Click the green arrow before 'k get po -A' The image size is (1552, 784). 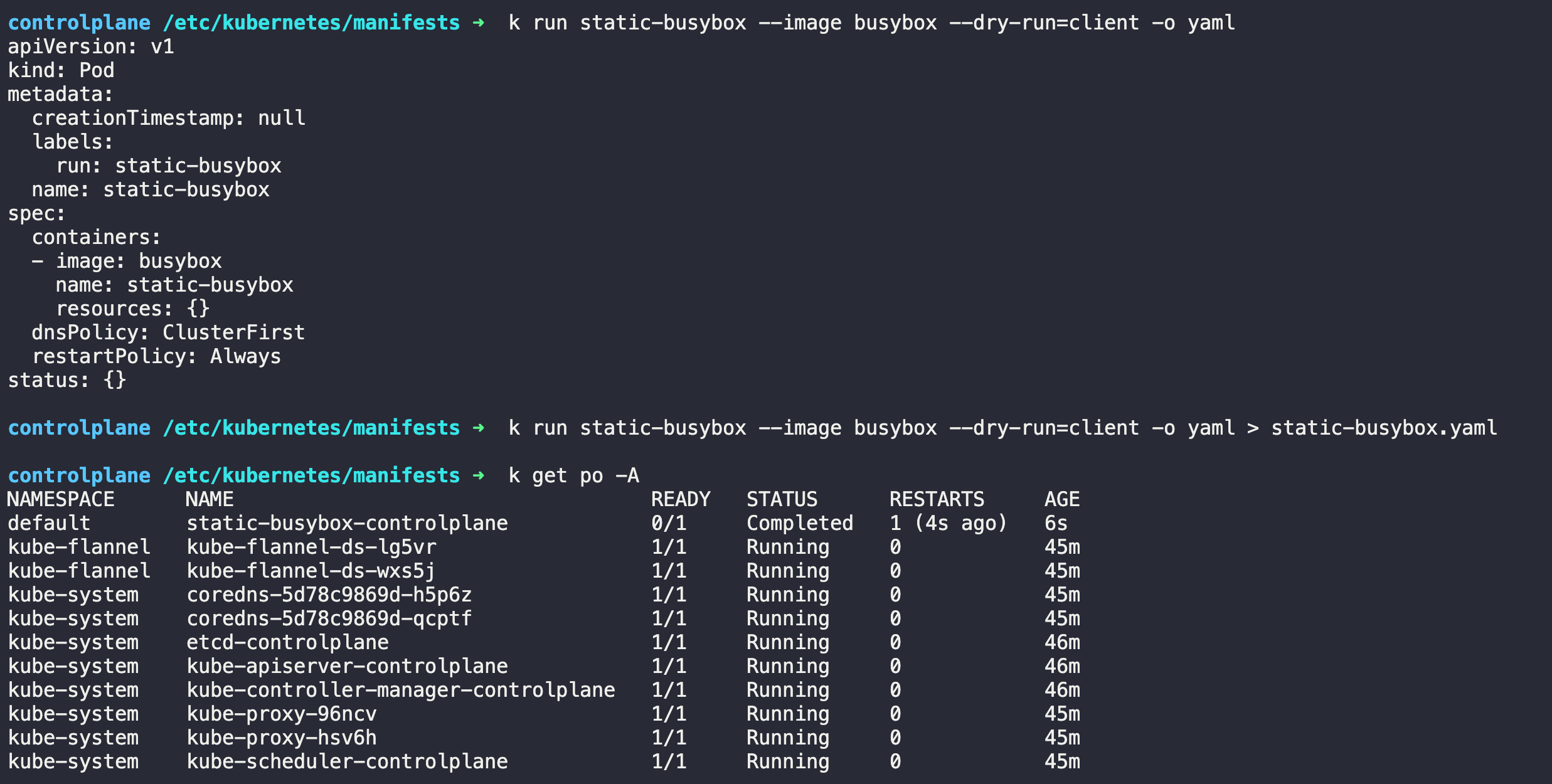(478, 475)
